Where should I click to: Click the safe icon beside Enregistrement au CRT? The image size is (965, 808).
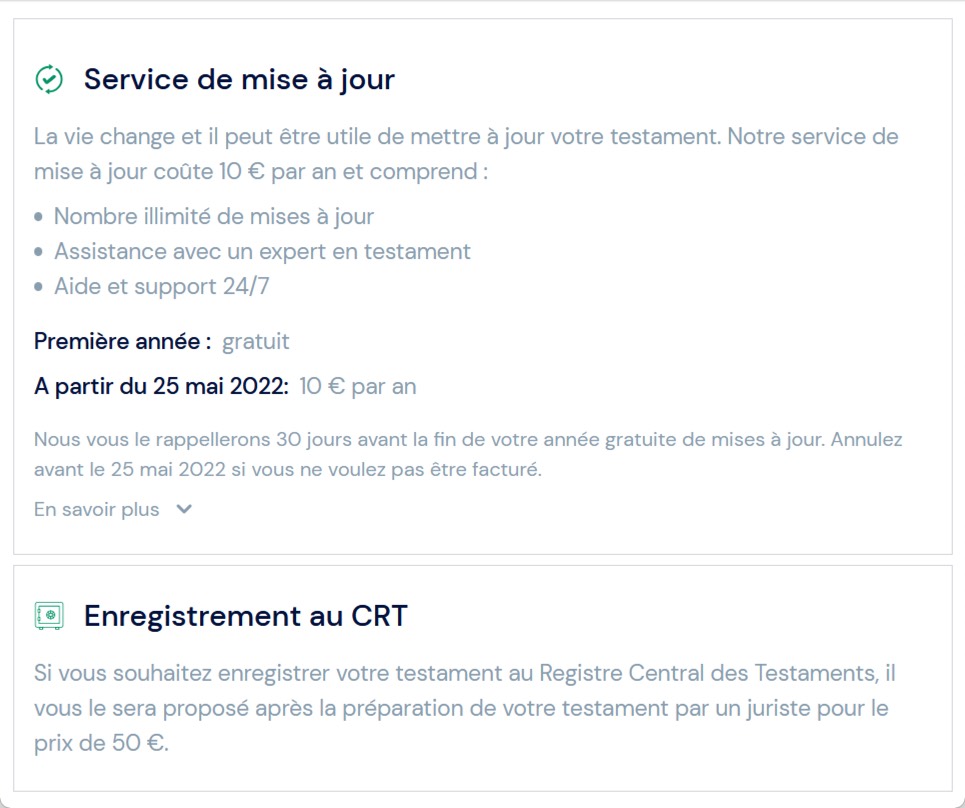(49, 616)
